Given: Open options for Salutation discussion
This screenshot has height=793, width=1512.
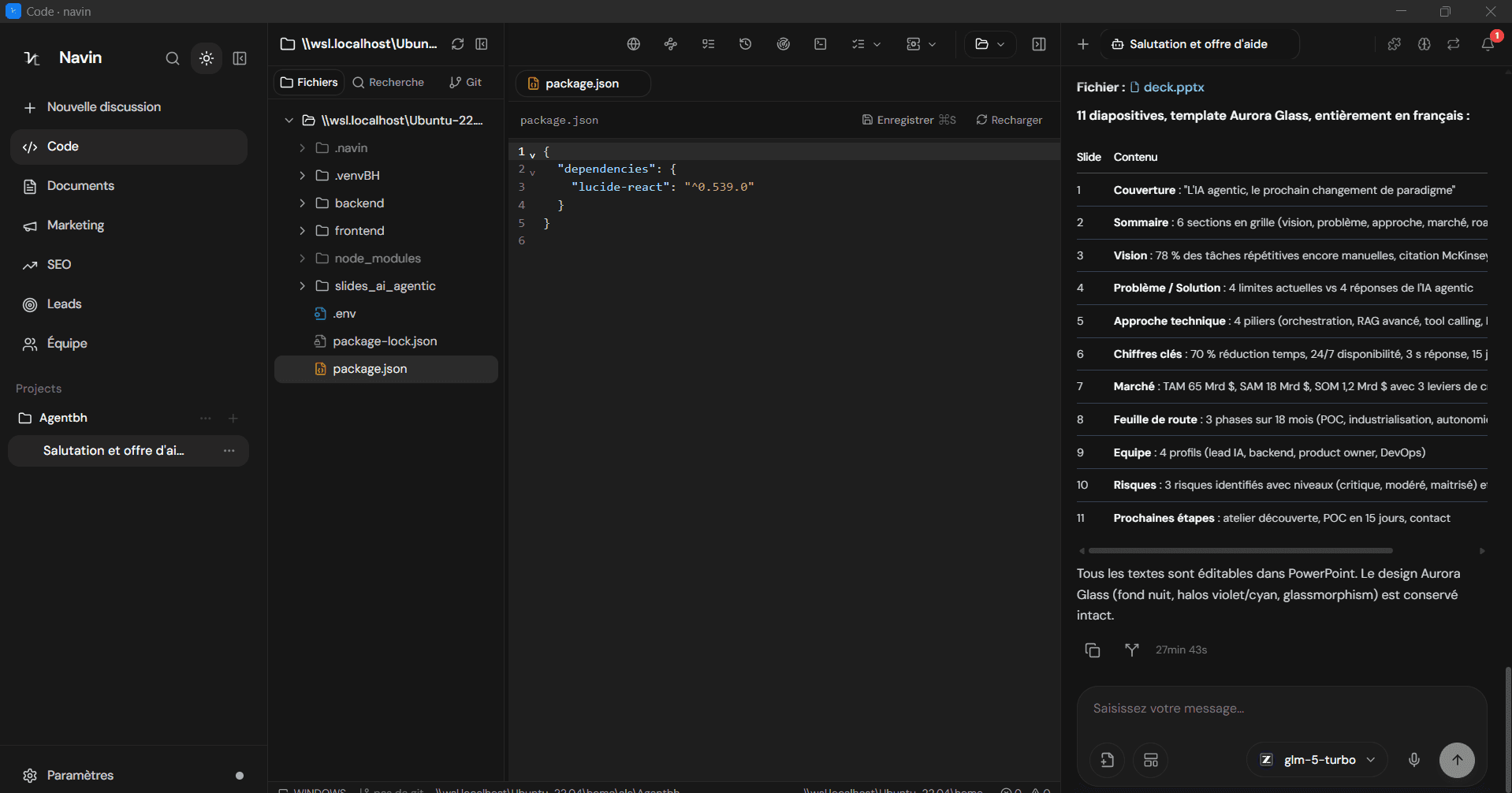Looking at the screenshot, I should (x=229, y=451).
